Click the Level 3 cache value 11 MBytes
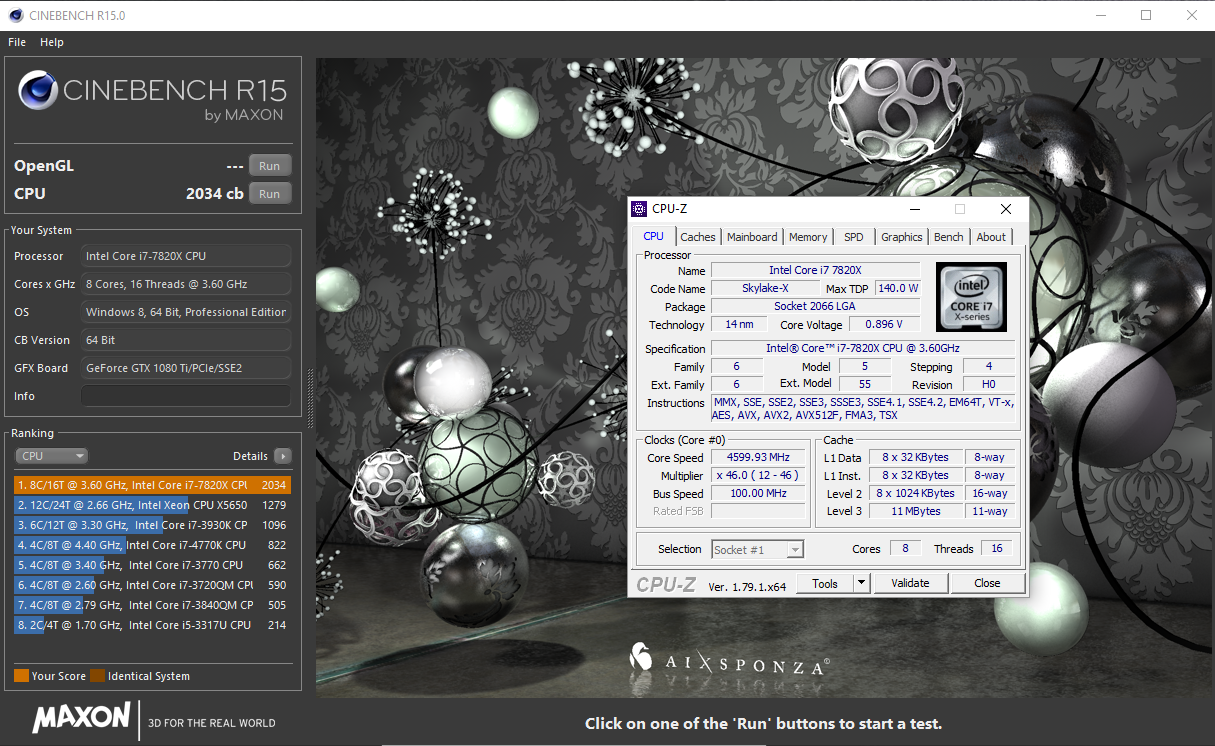The image size is (1215, 746). (915, 511)
